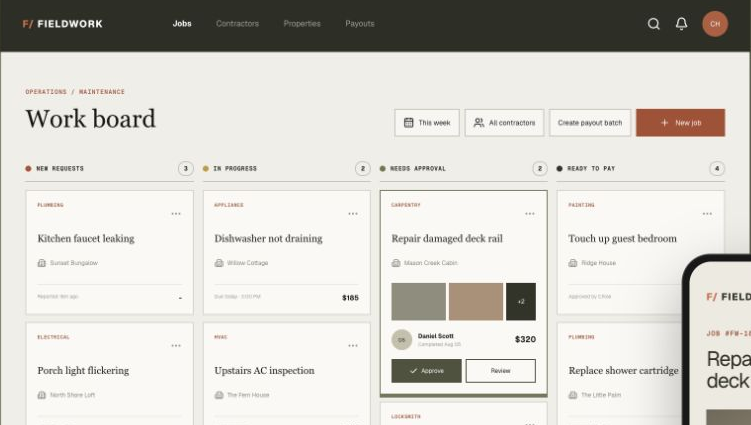Approve the Repair damaged deck rail job
This screenshot has width=751, height=425.
[426, 371]
